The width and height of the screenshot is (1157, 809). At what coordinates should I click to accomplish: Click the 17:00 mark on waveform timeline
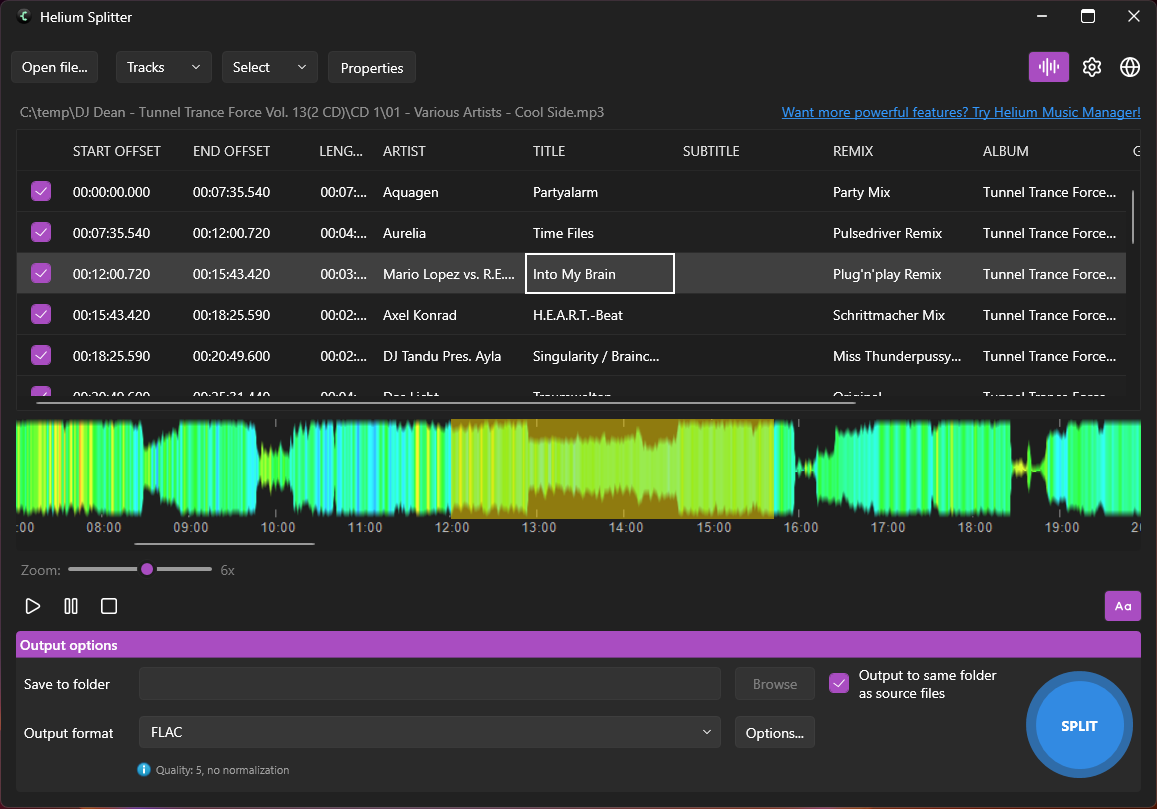point(888,528)
